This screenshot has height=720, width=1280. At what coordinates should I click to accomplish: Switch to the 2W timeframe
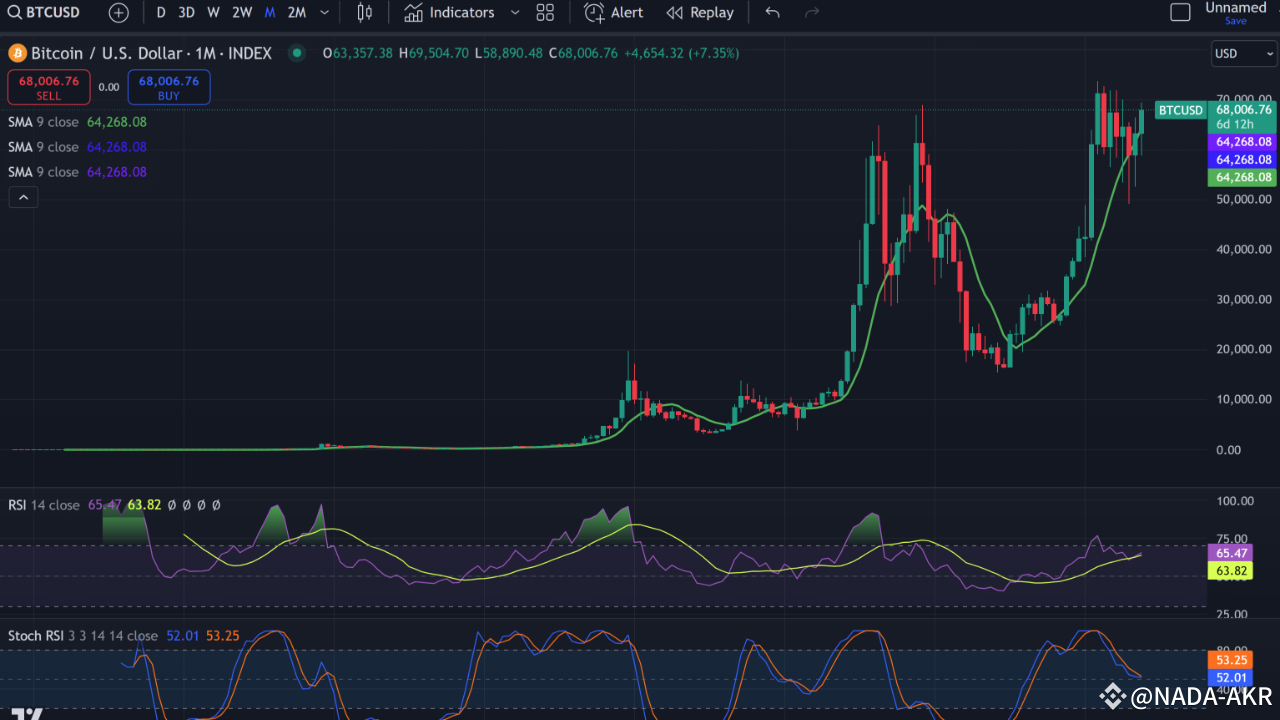tap(242, 12)
